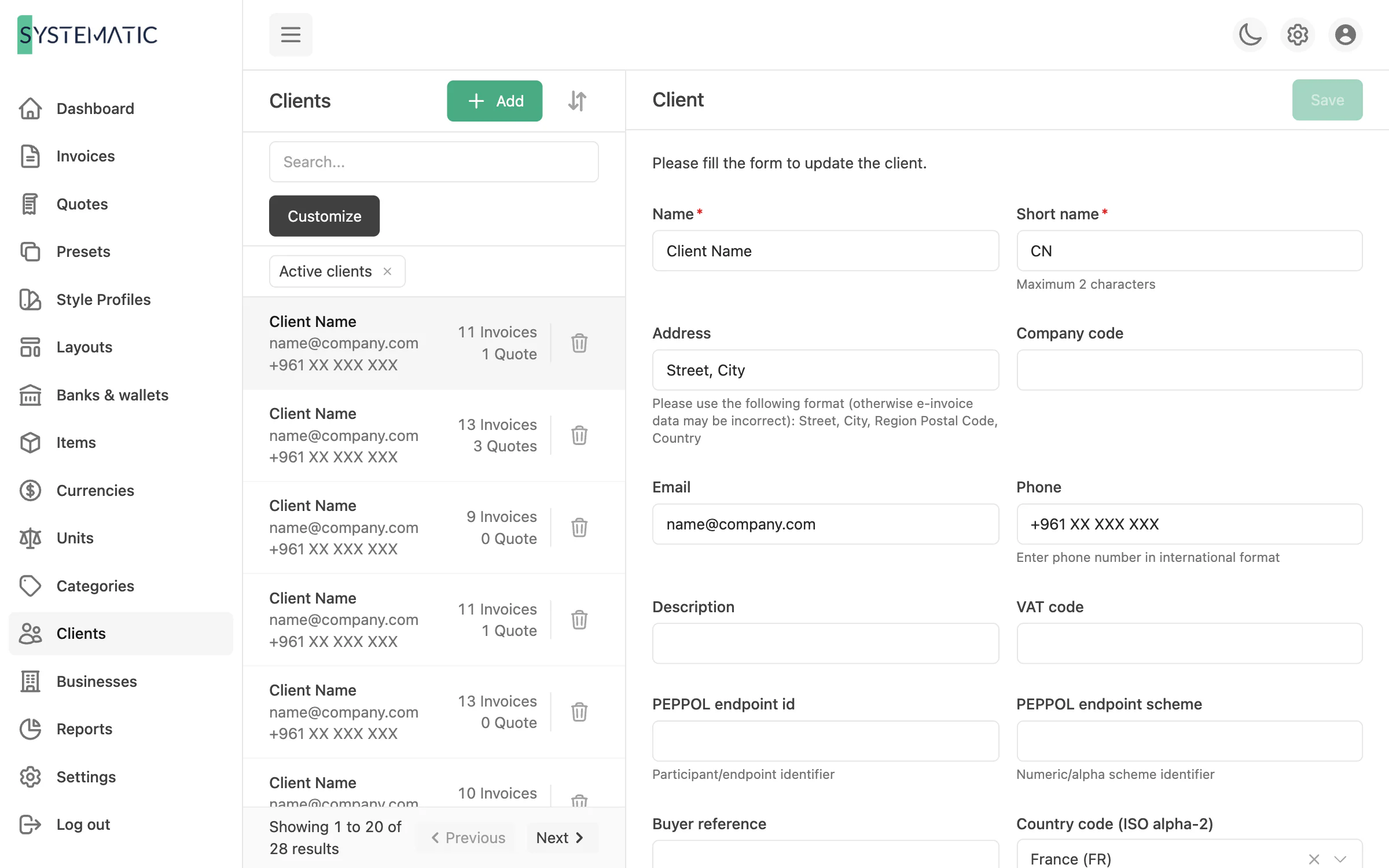Delete the client with 13 Invoices, 3 Quotes
Image resolution: width=1389 pixels, height=868 pixels.
point(579,435)
